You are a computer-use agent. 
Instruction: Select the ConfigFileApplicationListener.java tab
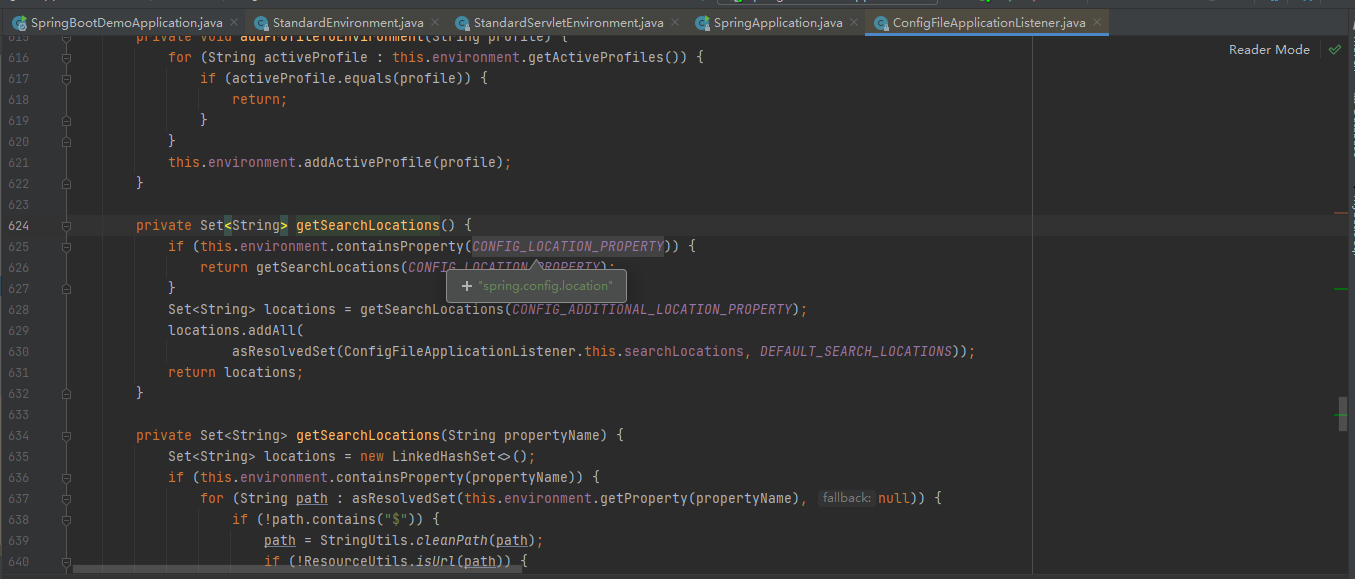988,22
